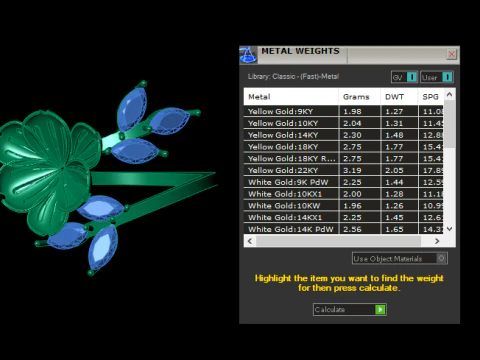Click the list's scroll up arrow
Viewport: 480px width, 360px height.
[x=449, y=95]
